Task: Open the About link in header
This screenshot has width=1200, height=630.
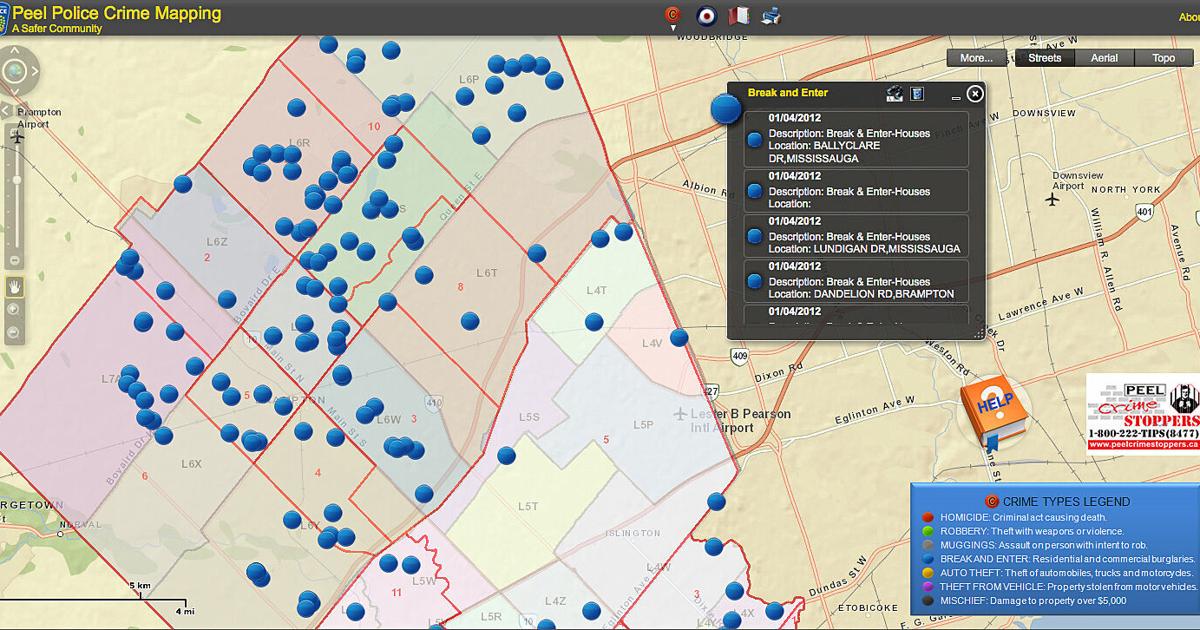Action: click(x=1187, y=15)
